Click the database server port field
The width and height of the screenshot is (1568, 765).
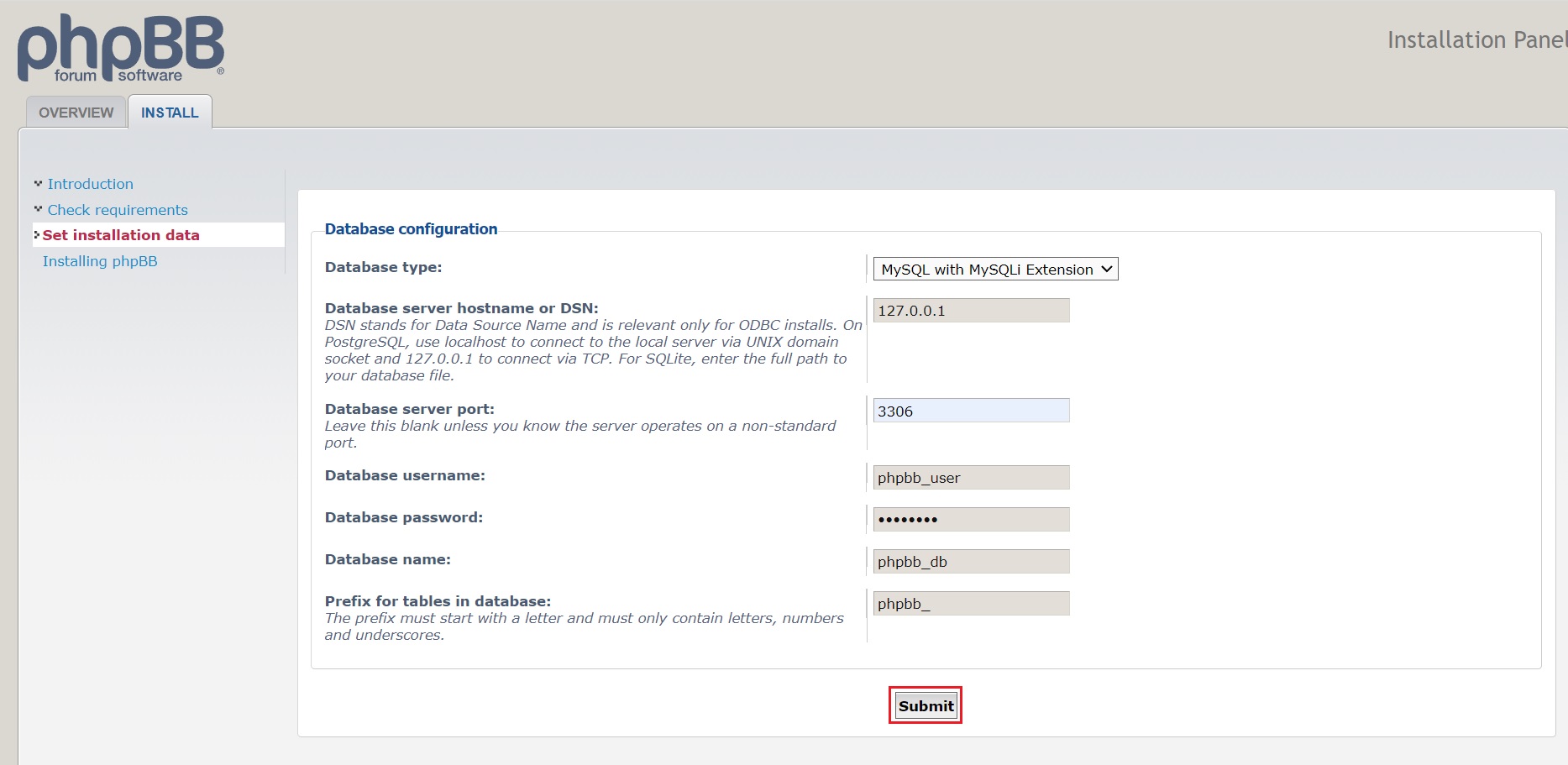[x=971, y=411]
